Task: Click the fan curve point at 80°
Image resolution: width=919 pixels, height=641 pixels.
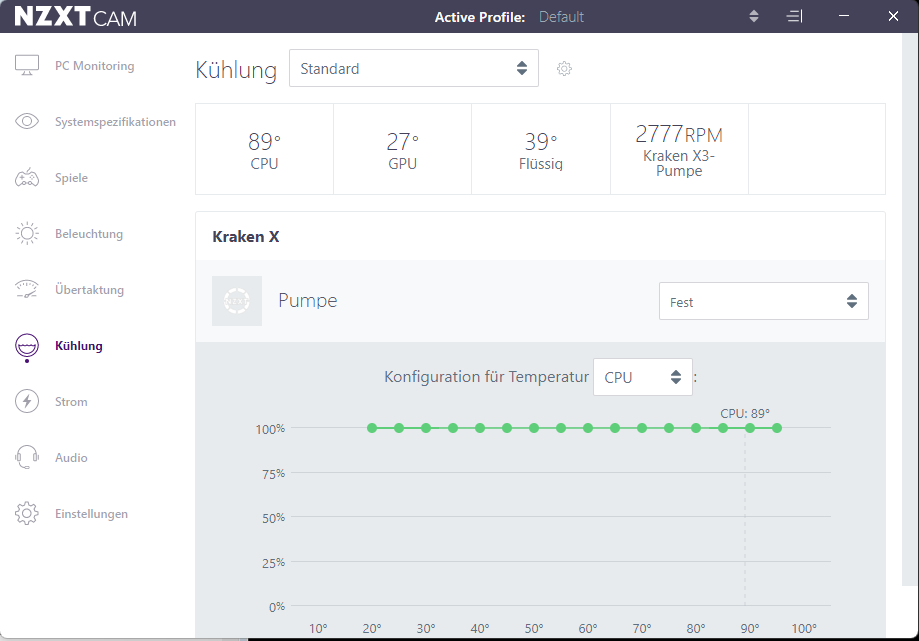Action: (x=696, y=428)
